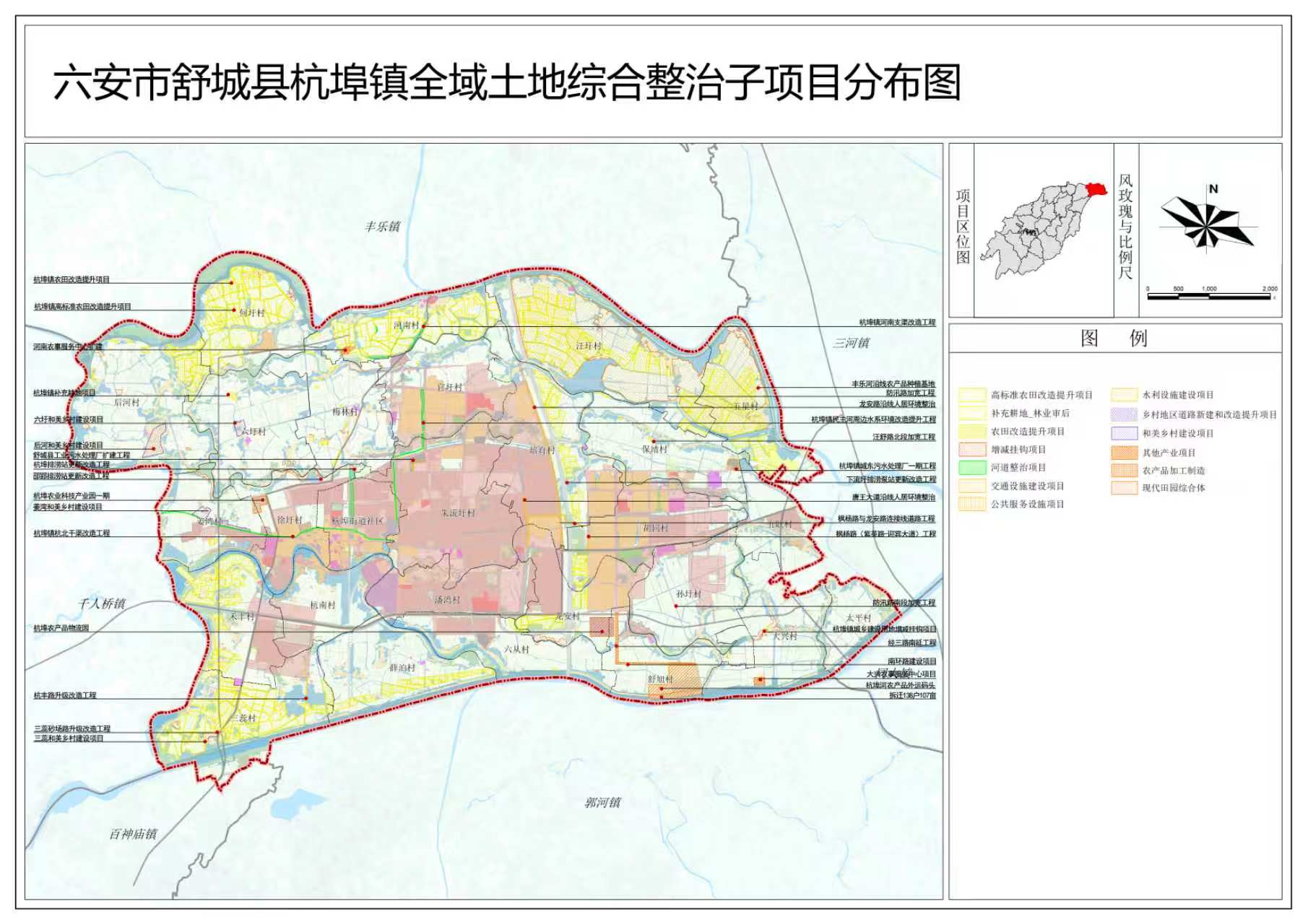Click the red marker dot beside 何圩村
Viewport: 1308px width, 924px height.
[233, 310]
